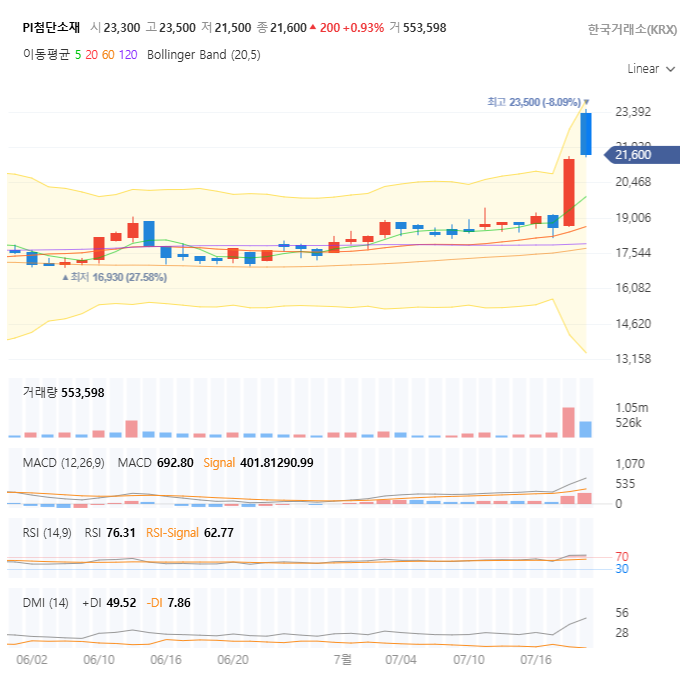
Task: Click the 이동평균 label
Action: 46,55
